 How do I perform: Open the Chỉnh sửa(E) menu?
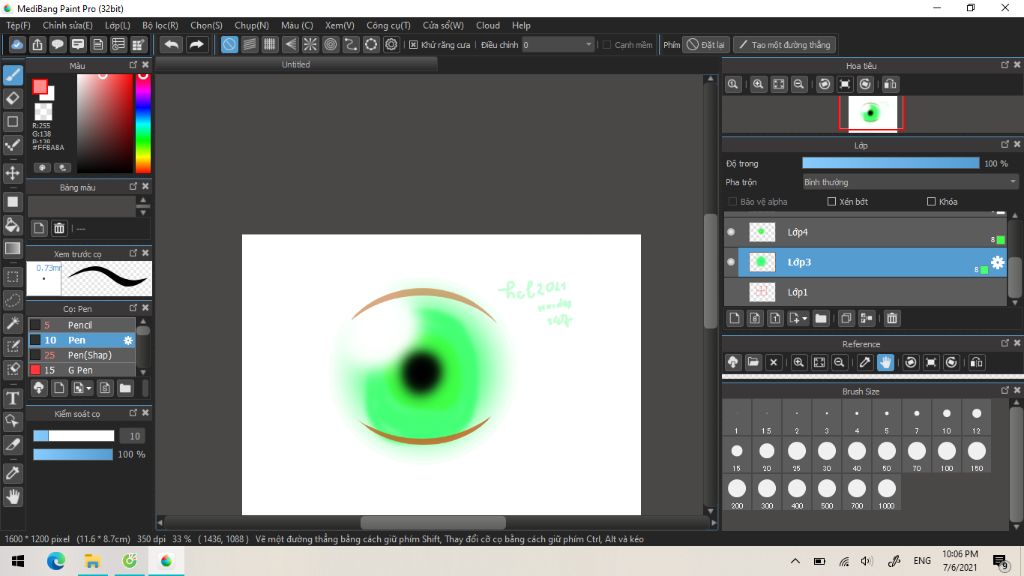point(67,25)
